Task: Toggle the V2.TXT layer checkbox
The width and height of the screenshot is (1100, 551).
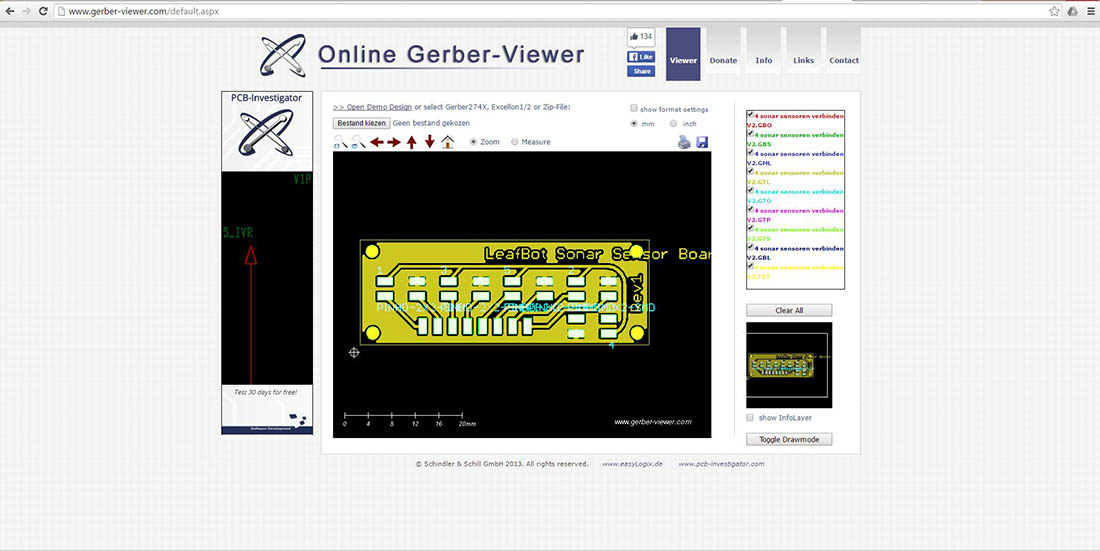Action: (750, 266)
